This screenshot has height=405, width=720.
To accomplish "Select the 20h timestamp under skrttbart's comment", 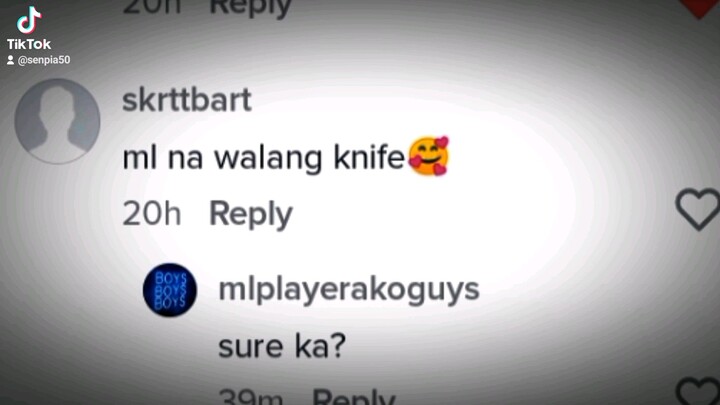I will pos(152,214).
